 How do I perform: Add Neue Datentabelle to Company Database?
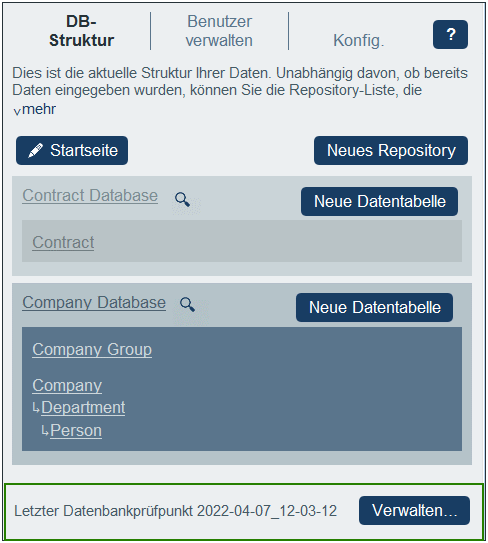[x=374, y=307]
